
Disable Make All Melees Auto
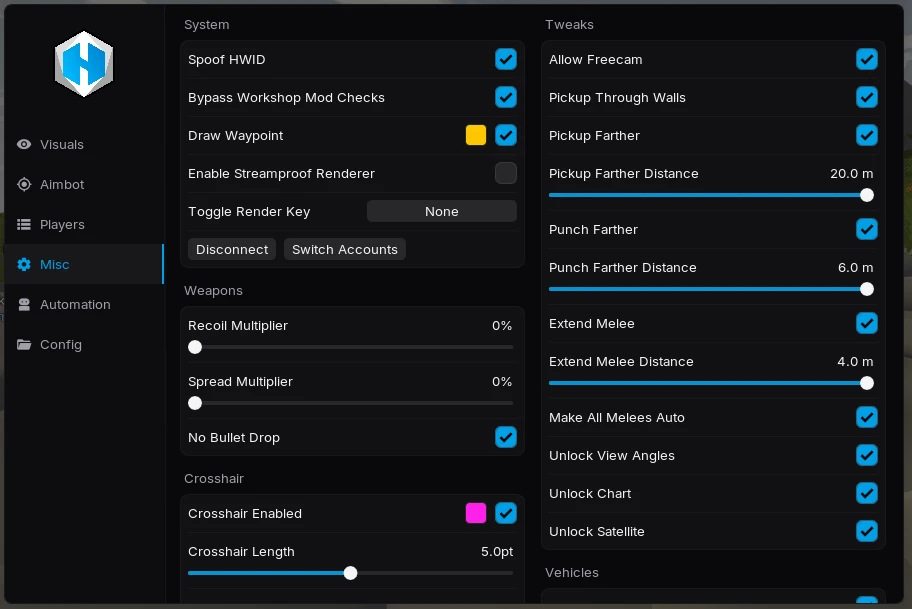tap(867, 417)
